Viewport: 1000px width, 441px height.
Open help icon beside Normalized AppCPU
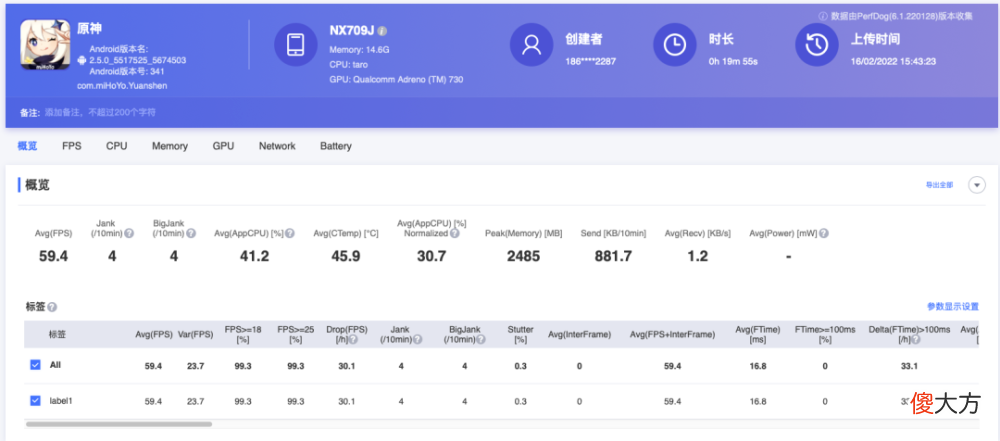(455, 234)
